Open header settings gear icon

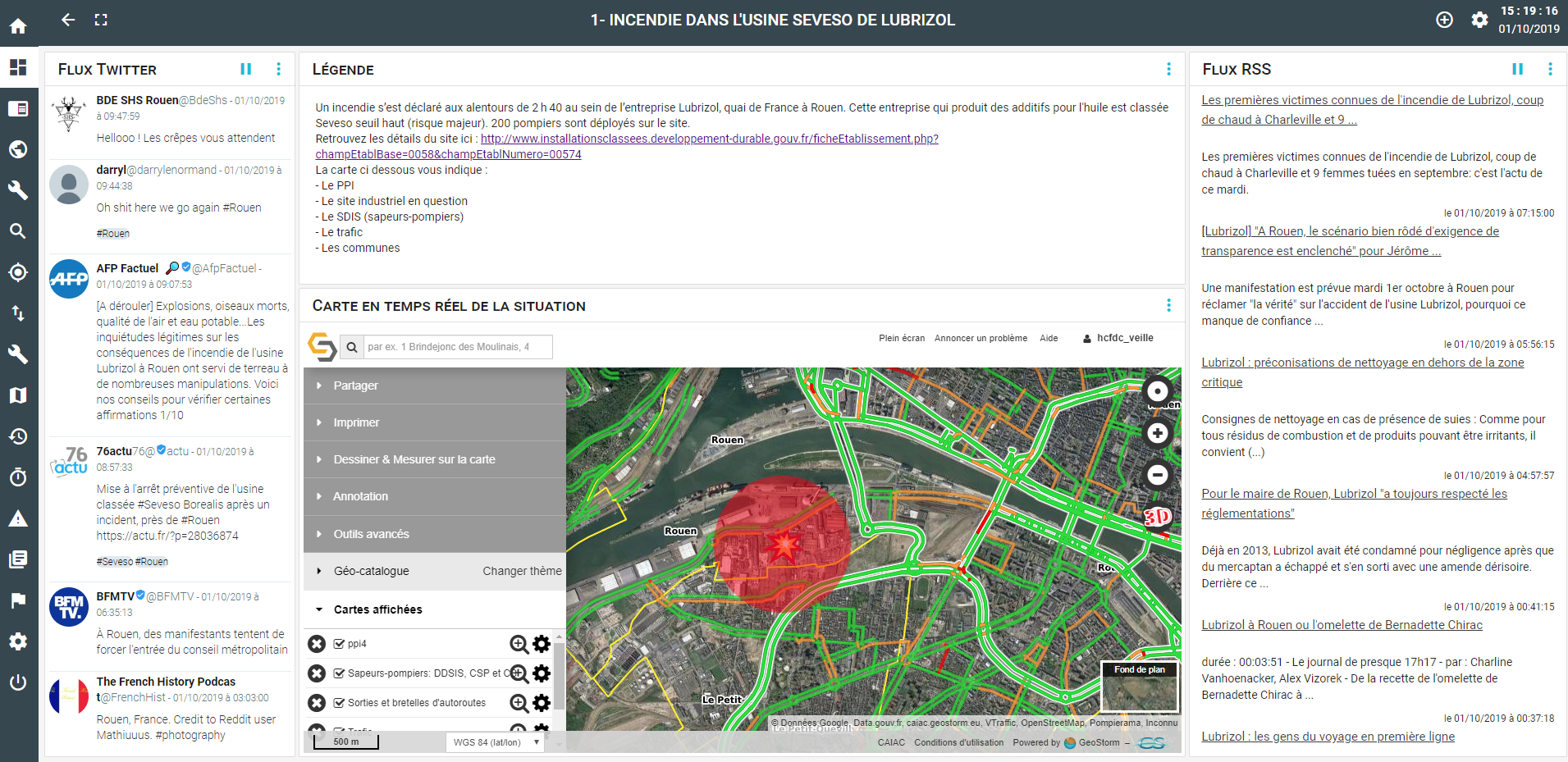coord(1479,20)
